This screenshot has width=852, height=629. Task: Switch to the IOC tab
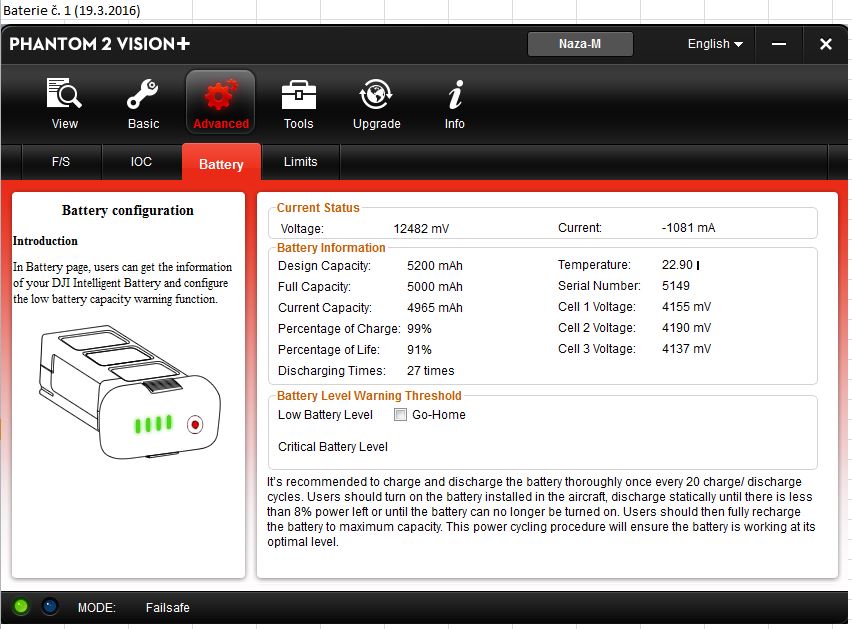point(141,162)
